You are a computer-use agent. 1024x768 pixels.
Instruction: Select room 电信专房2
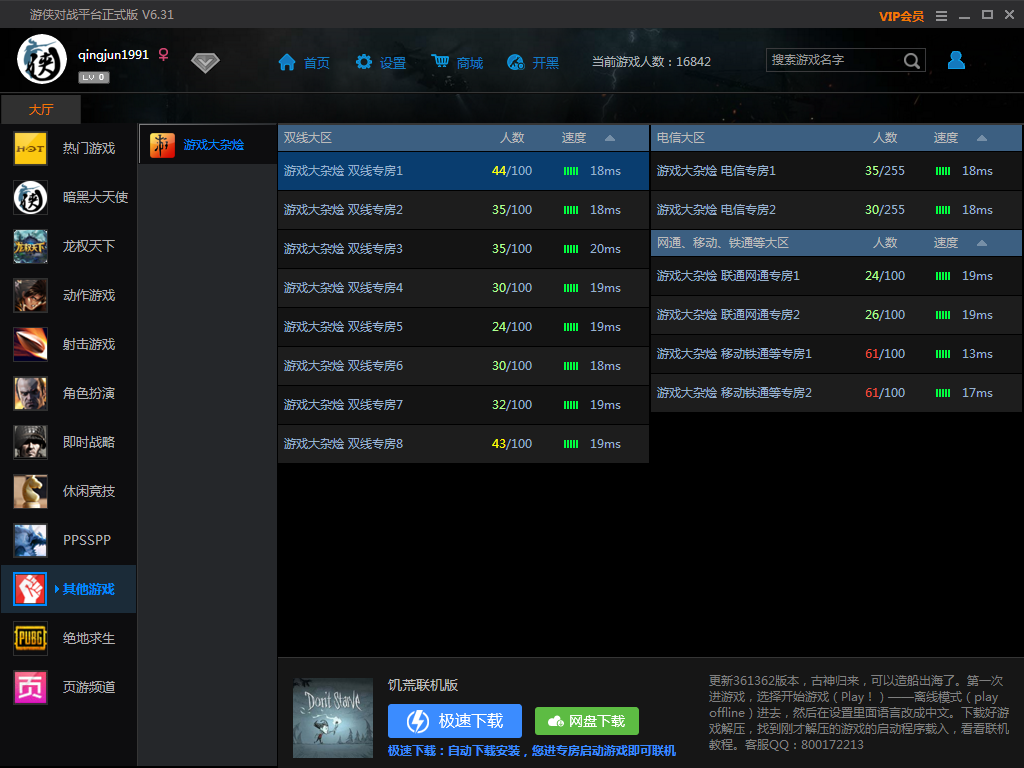pyautogui.click(x=836, y=210)
